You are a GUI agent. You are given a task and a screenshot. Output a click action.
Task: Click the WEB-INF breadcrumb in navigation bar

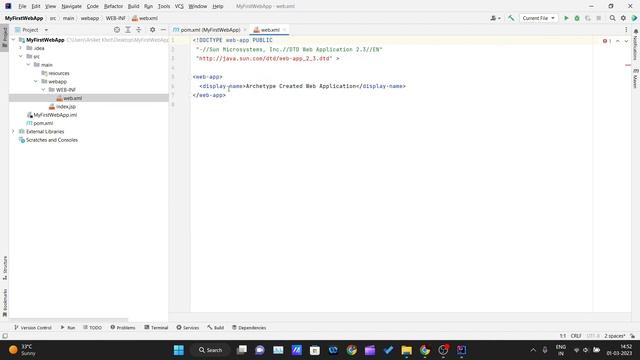click(x=116, y=18)
